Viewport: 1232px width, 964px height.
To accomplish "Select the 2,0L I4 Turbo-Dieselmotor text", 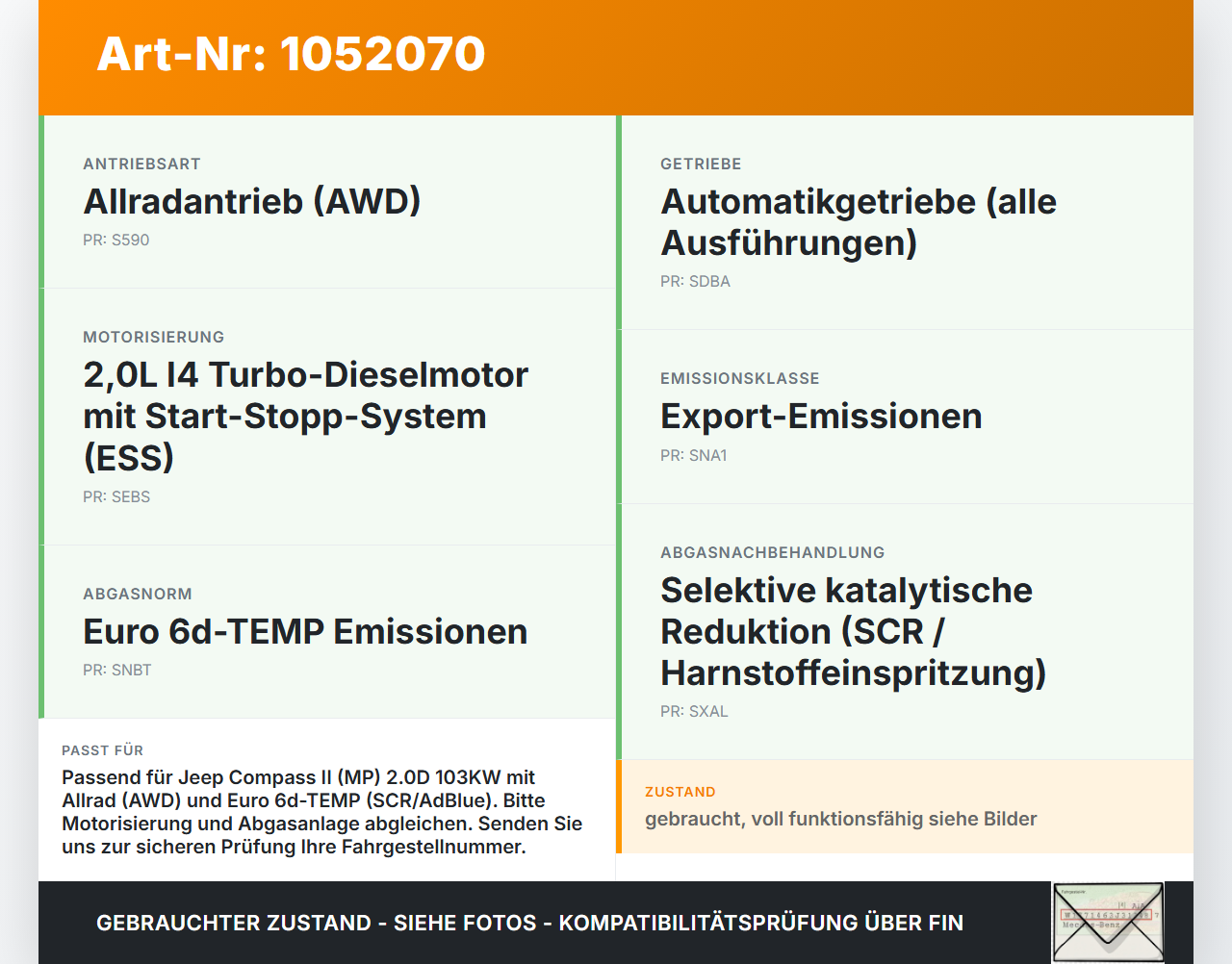I will coord(306,416).
